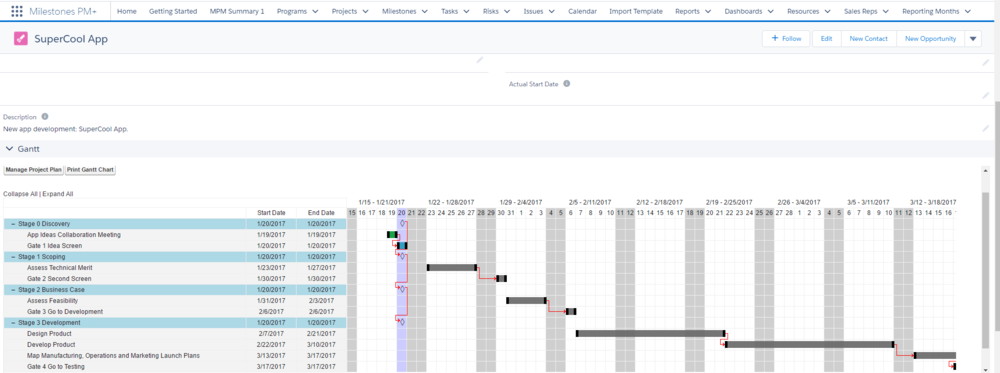1000x373 pixels.
Task: Open the Programs tab dropdown arrow
Action: coord(315,11)
